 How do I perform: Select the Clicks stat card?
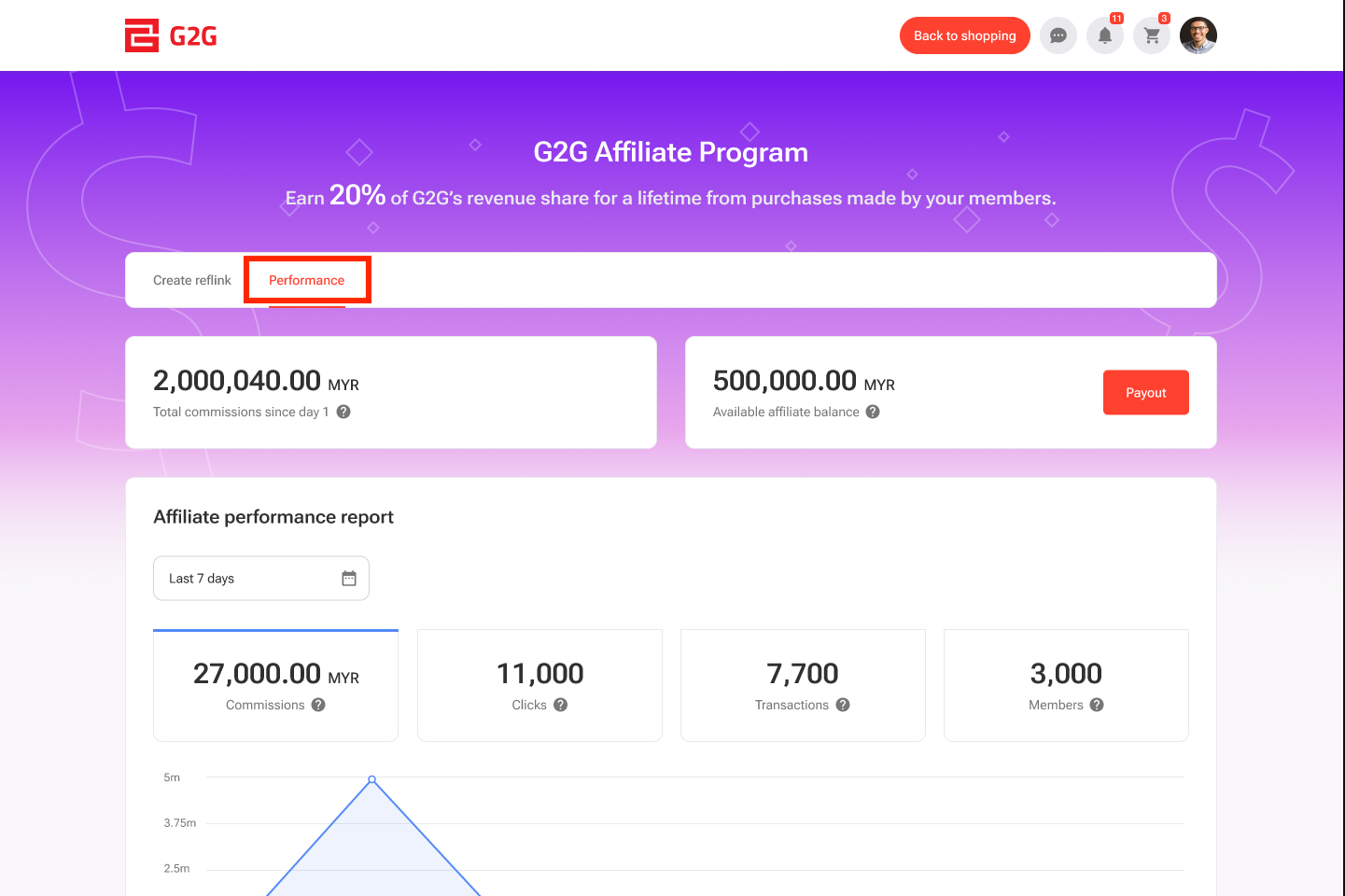coord(539,685)
